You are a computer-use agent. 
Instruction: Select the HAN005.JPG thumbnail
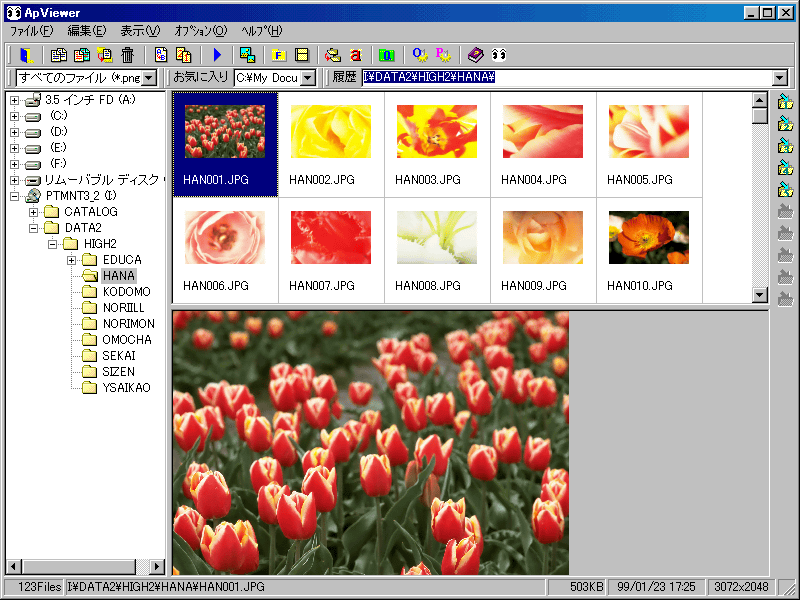[649, 144]
